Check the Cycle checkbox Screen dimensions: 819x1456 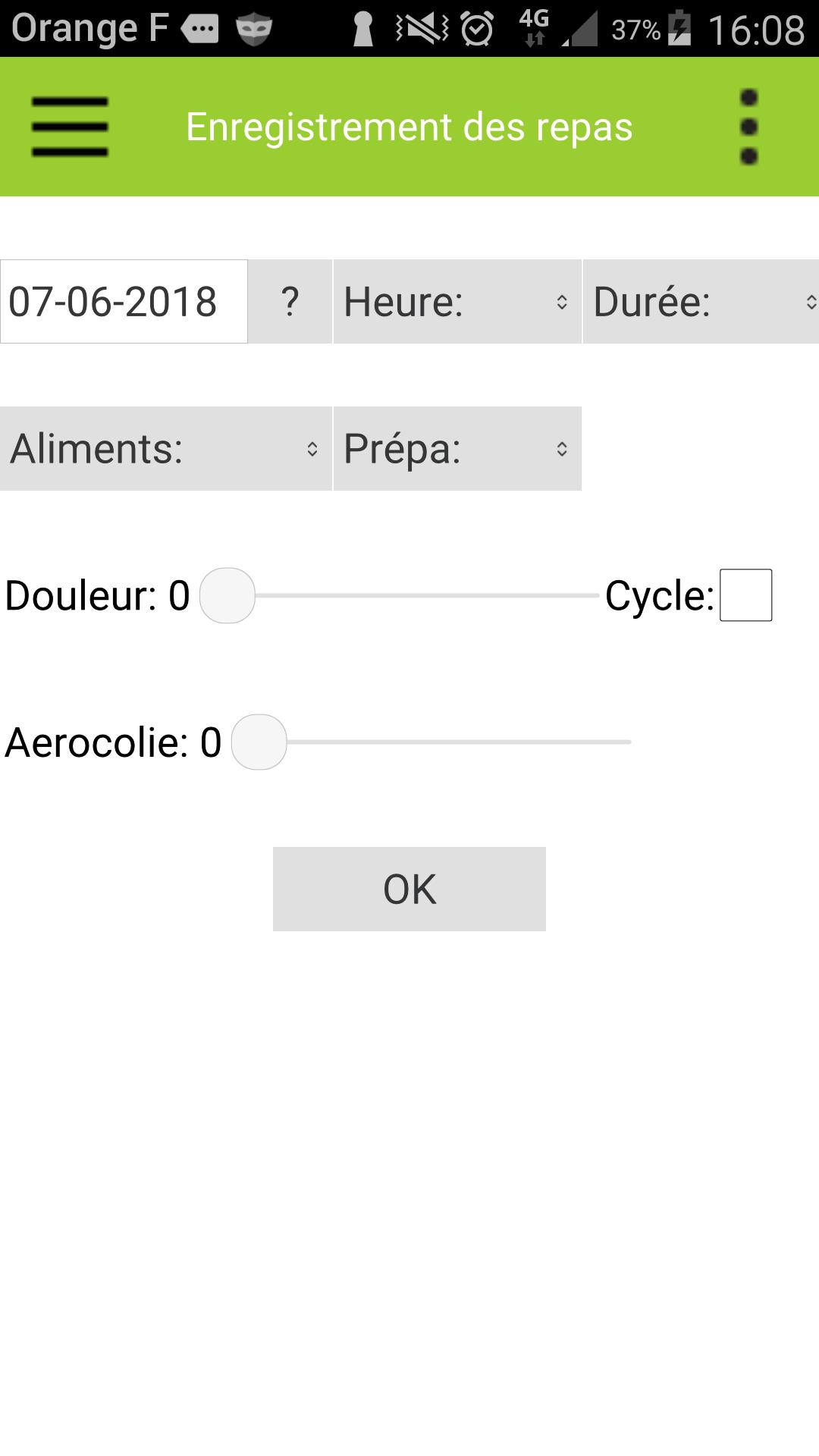pyautogui.click(x=745, y=595)
